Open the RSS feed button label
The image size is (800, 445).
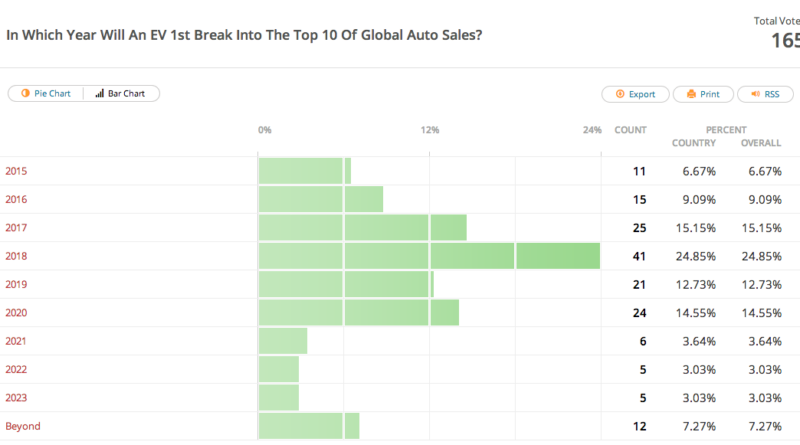[772, 94]
